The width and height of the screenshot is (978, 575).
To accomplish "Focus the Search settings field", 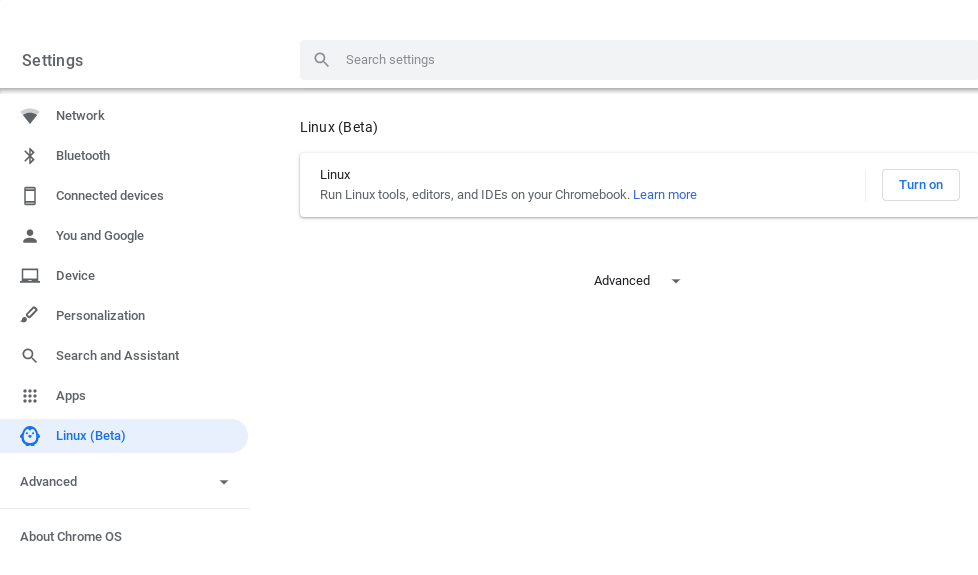I will tap(639, 60).
